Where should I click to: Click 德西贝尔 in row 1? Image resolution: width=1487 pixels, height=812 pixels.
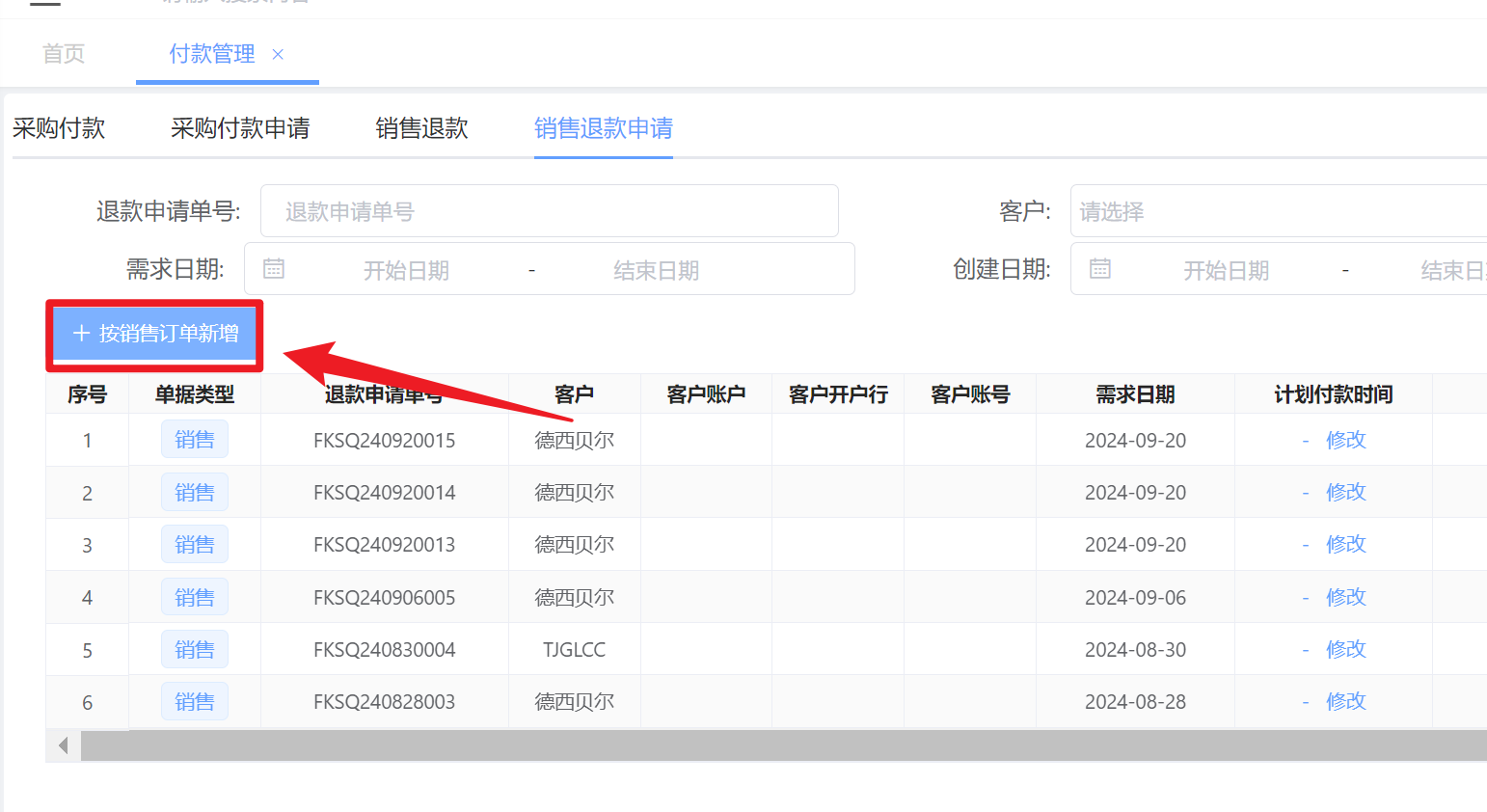575,441
